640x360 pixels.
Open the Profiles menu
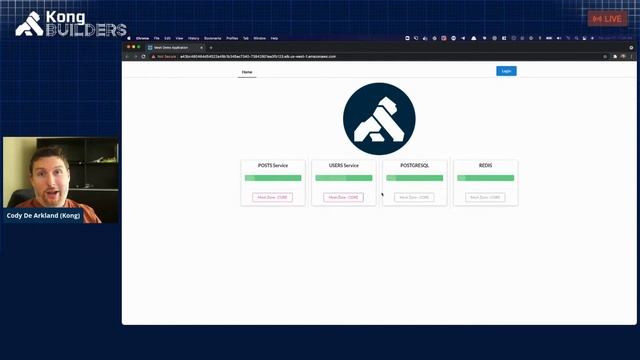(232, 38)
